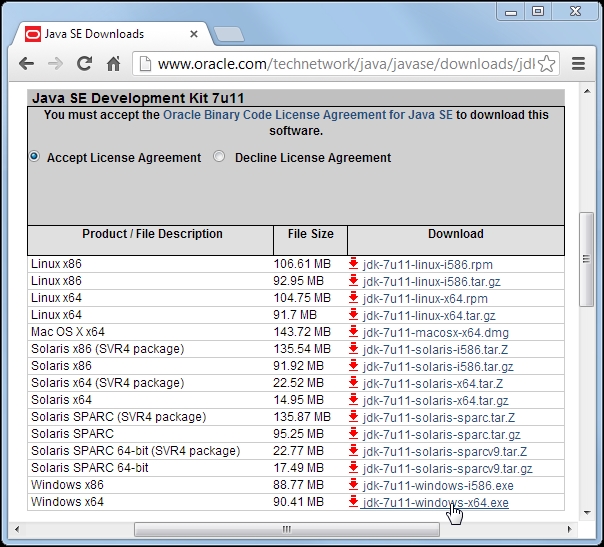Click red download arrow for linux-x64.tar.gz
604x547 pixels.
click(x=353, y=315)
